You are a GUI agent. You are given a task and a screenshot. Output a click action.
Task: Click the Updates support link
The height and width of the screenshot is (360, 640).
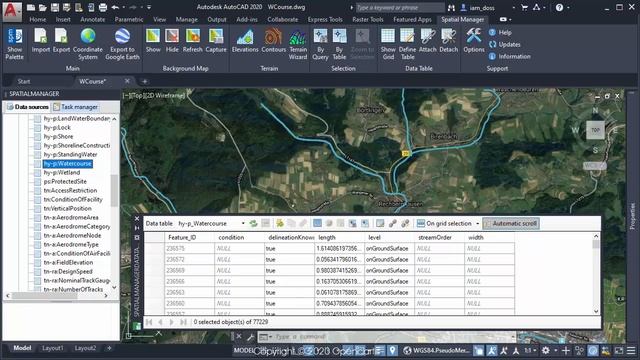[x=505, y=44]
